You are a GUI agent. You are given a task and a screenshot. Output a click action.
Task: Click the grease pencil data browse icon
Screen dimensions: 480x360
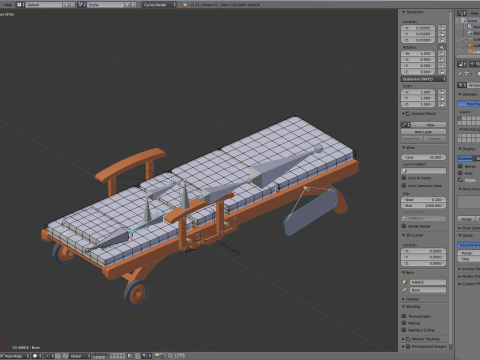click(405, 125)
